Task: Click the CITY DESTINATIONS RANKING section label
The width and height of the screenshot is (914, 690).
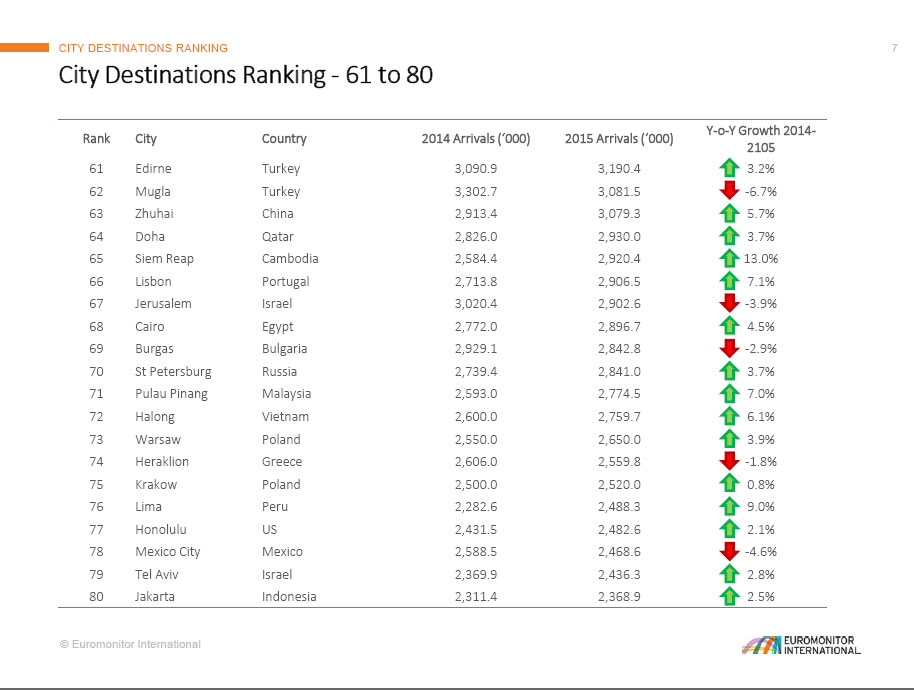Action: [143, 48]
